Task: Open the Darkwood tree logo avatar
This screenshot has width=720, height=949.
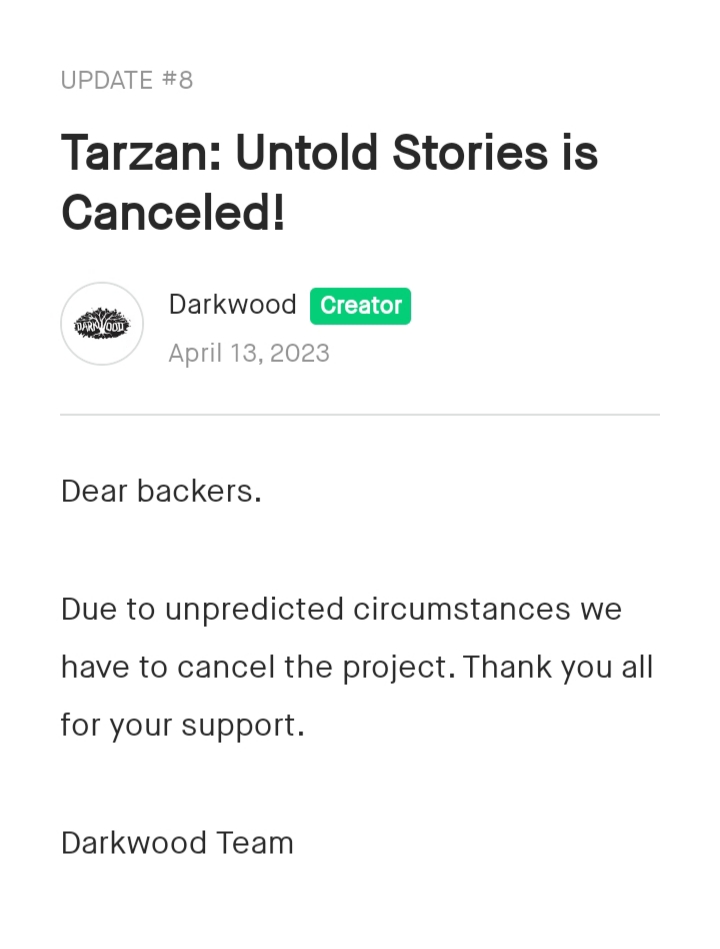Action: 102,324
